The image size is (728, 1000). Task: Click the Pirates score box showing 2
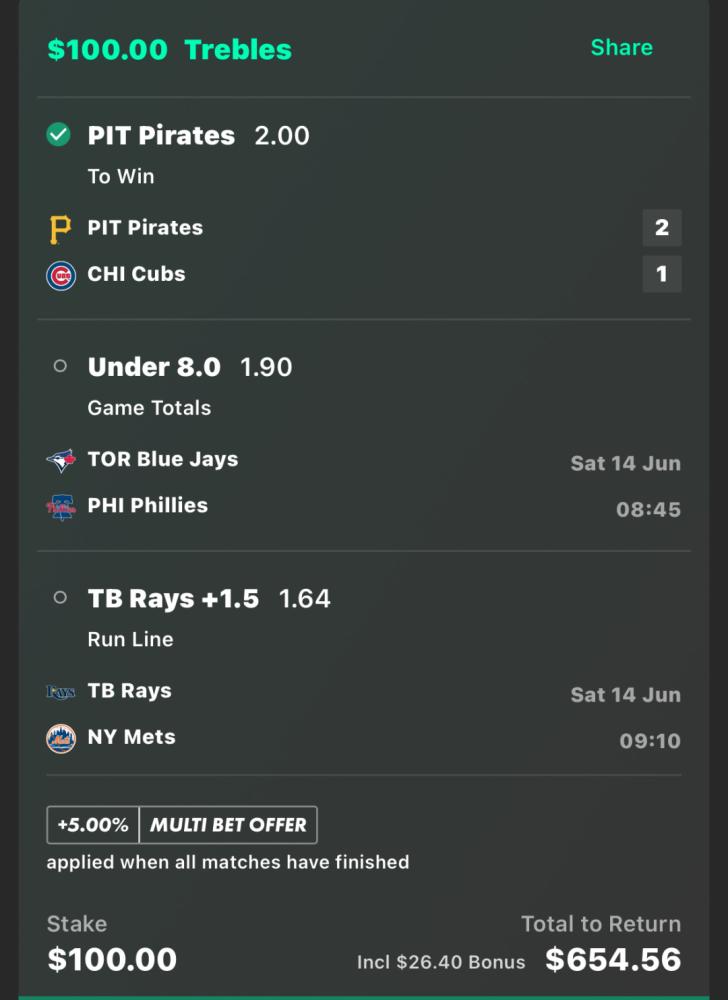tap(661, 228)
